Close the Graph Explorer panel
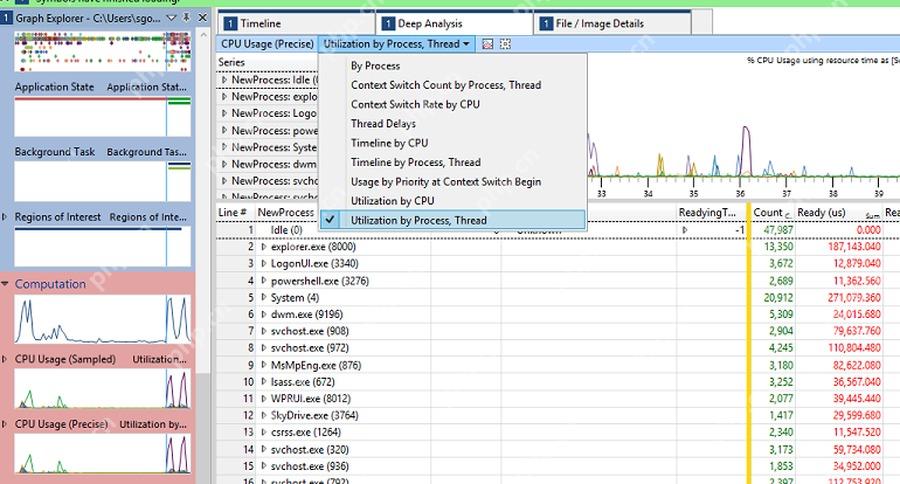This screenshot has width=900, height=484. (202, 18)
